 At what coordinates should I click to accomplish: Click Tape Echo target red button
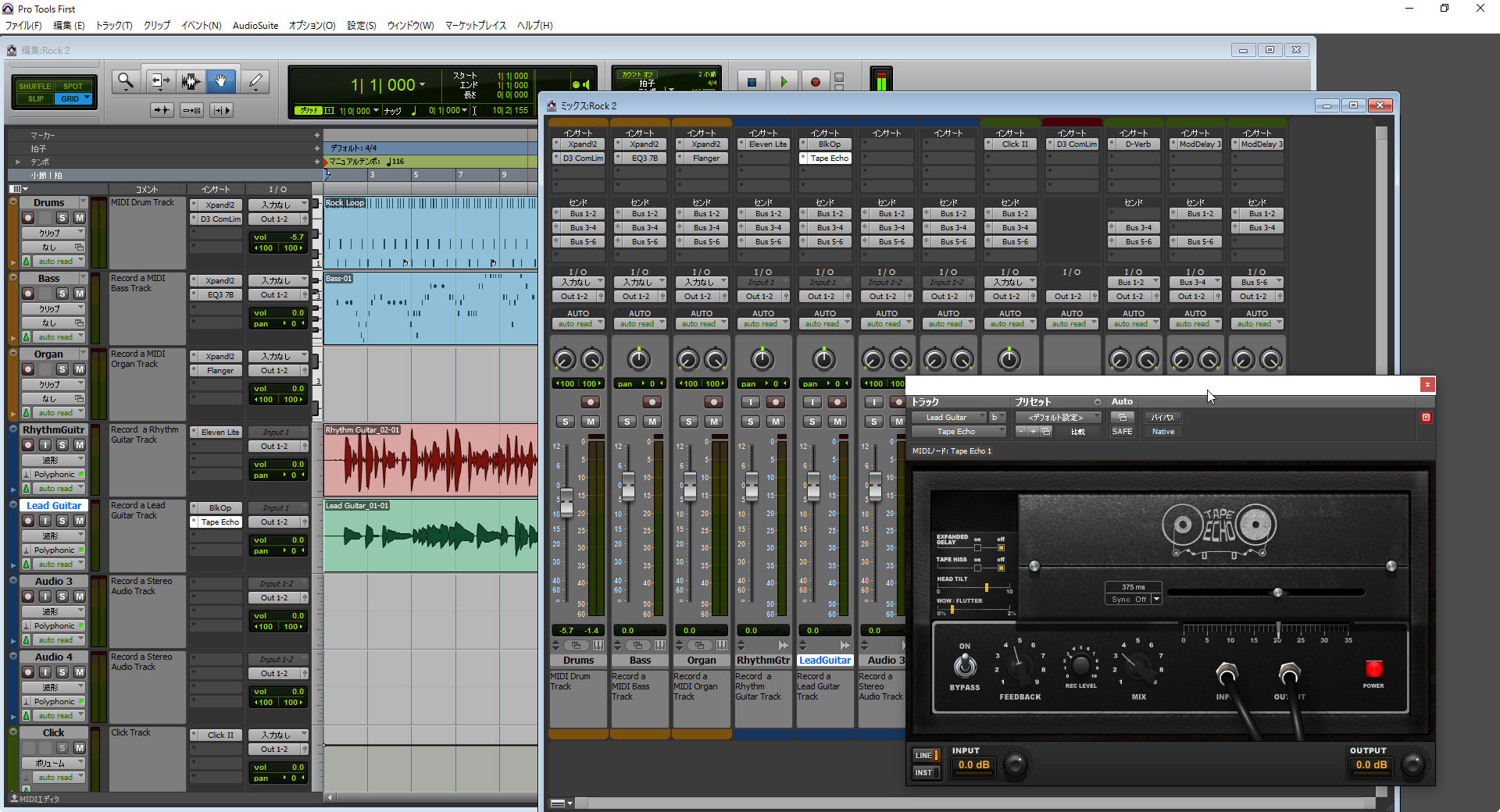1426,418
